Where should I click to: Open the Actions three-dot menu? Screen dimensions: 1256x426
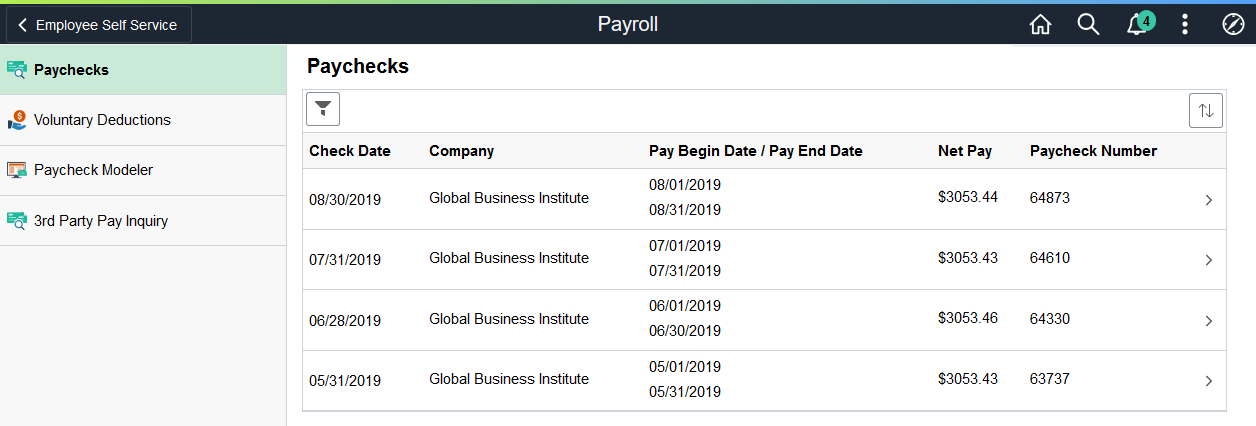[x=1185, y=25]
